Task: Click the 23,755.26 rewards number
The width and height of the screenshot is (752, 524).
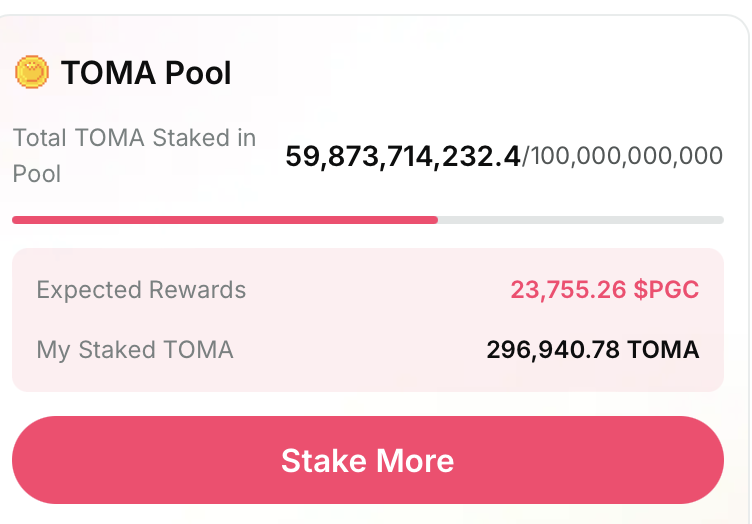Action: pyautogui.click(x=568, y=290)
